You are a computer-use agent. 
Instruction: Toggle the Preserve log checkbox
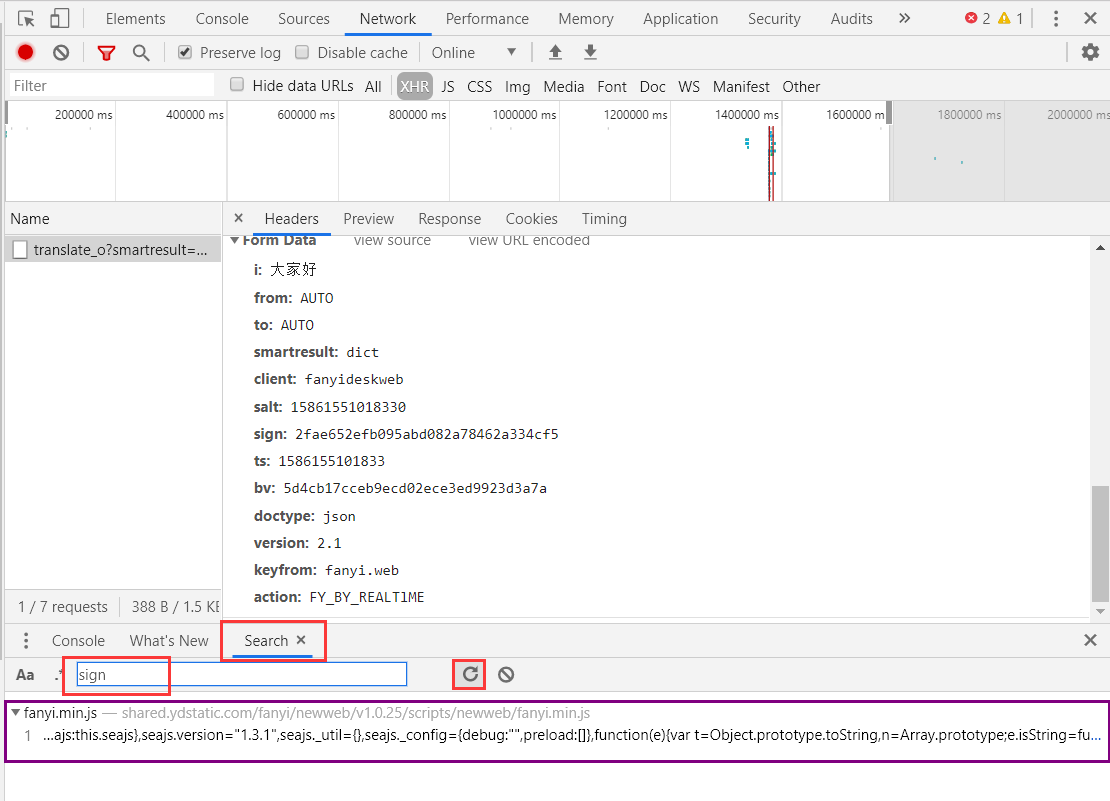click(185, 52)
